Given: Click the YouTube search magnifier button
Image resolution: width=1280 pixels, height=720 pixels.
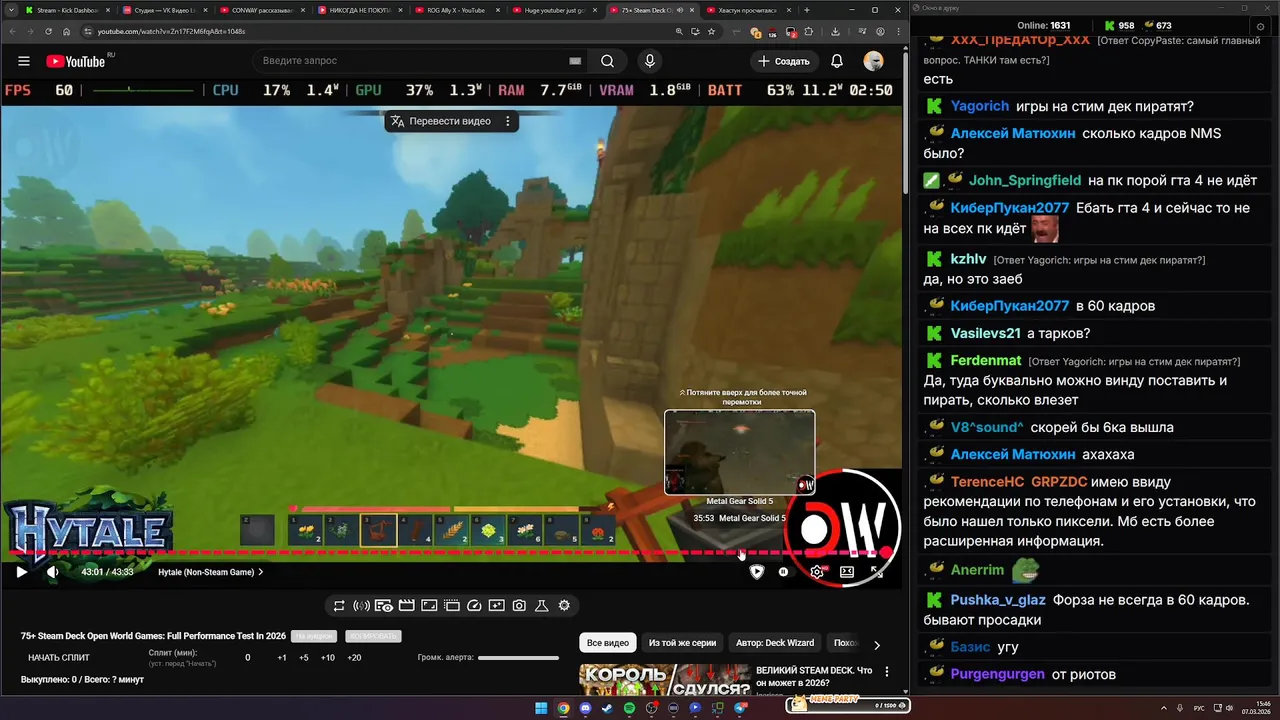Looking at the screenshot, I should click(x=607, y=61).
